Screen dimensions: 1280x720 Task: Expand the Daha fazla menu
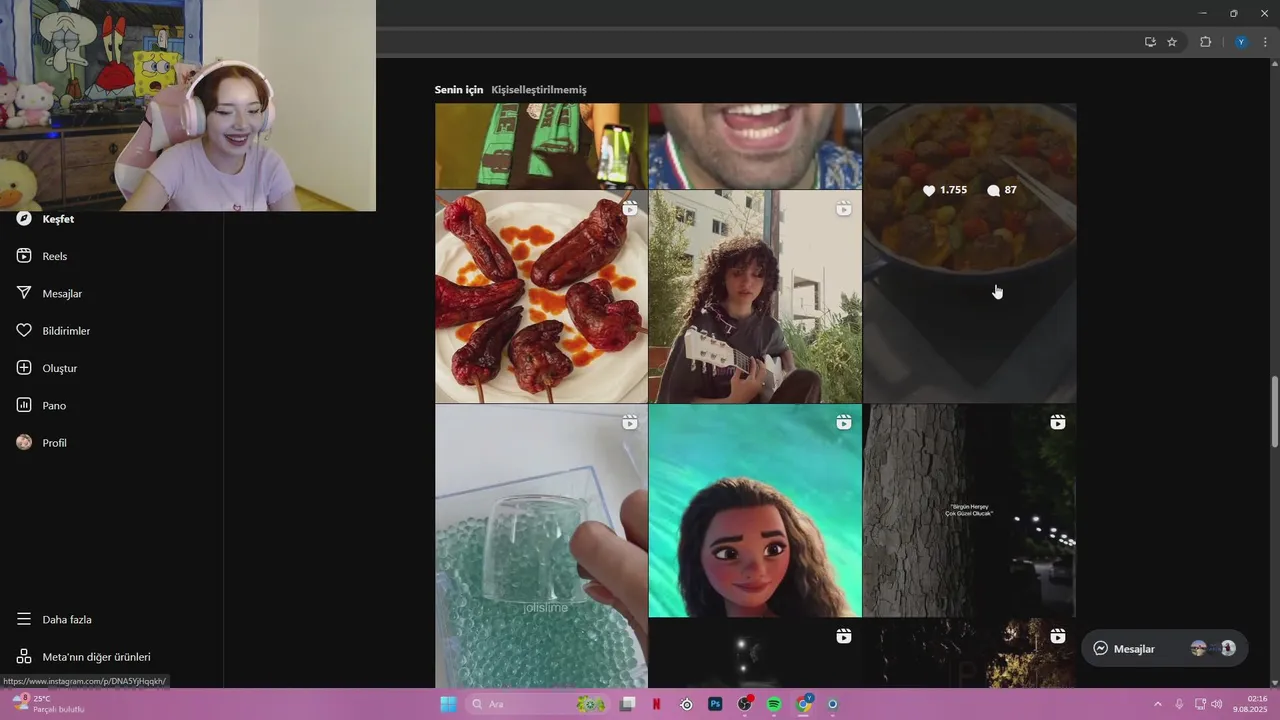pyautogui.click(x=54, y=620)
